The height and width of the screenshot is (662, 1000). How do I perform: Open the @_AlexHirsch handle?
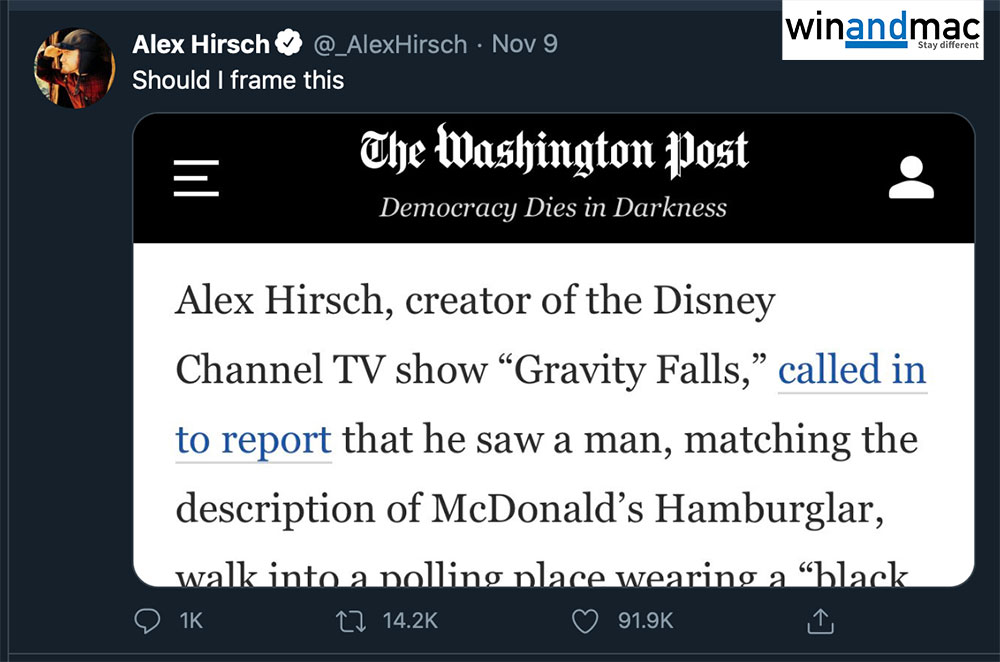click(391, 44)
